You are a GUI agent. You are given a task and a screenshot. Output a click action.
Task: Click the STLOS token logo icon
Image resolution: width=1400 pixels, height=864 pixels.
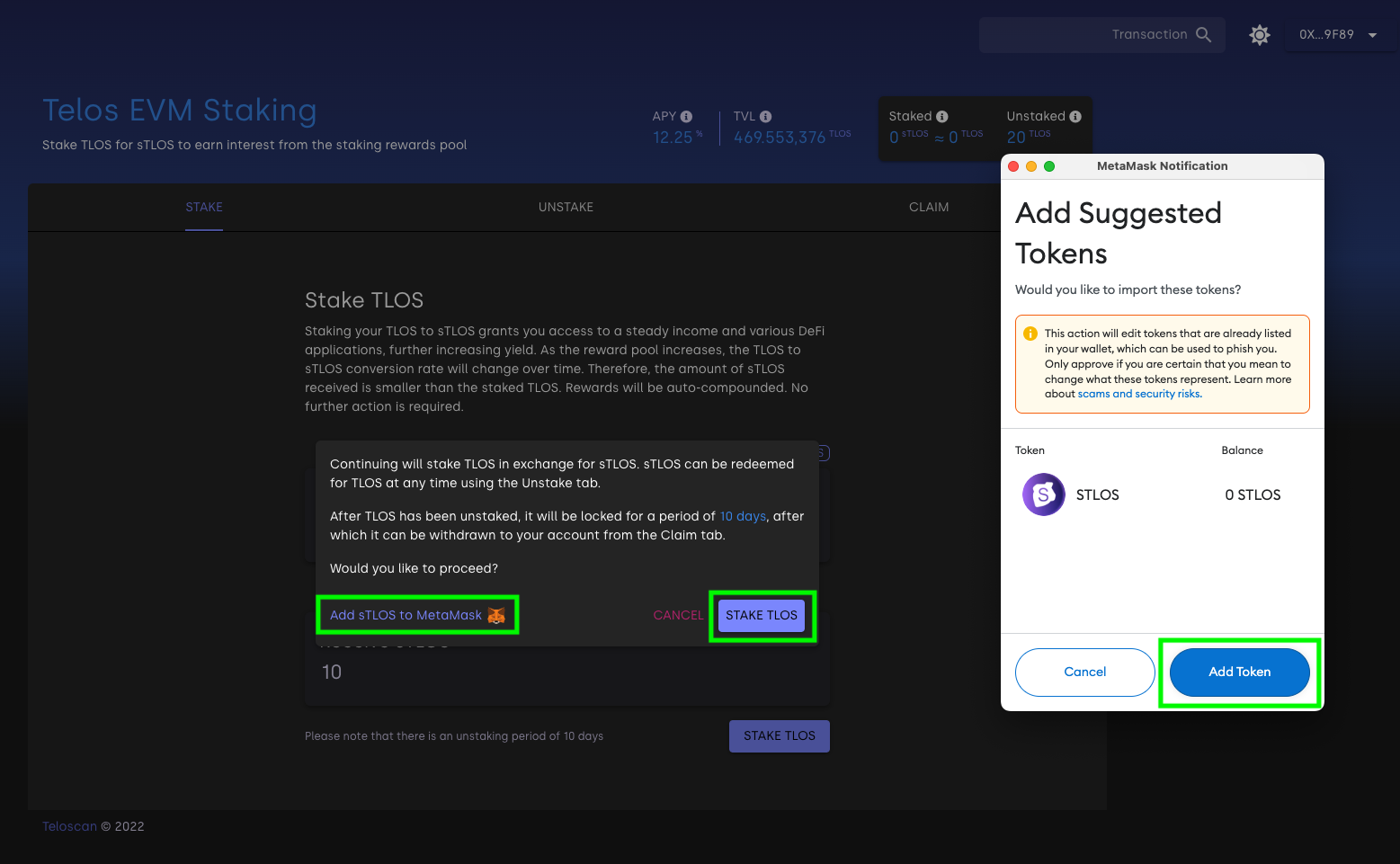click(x=1043, y=494)
